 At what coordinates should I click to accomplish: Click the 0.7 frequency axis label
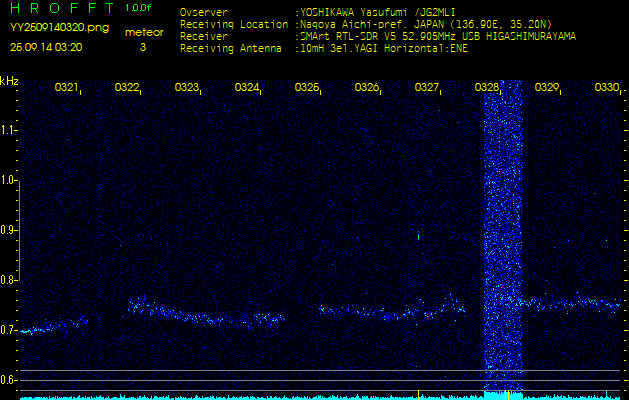[9, 330]
